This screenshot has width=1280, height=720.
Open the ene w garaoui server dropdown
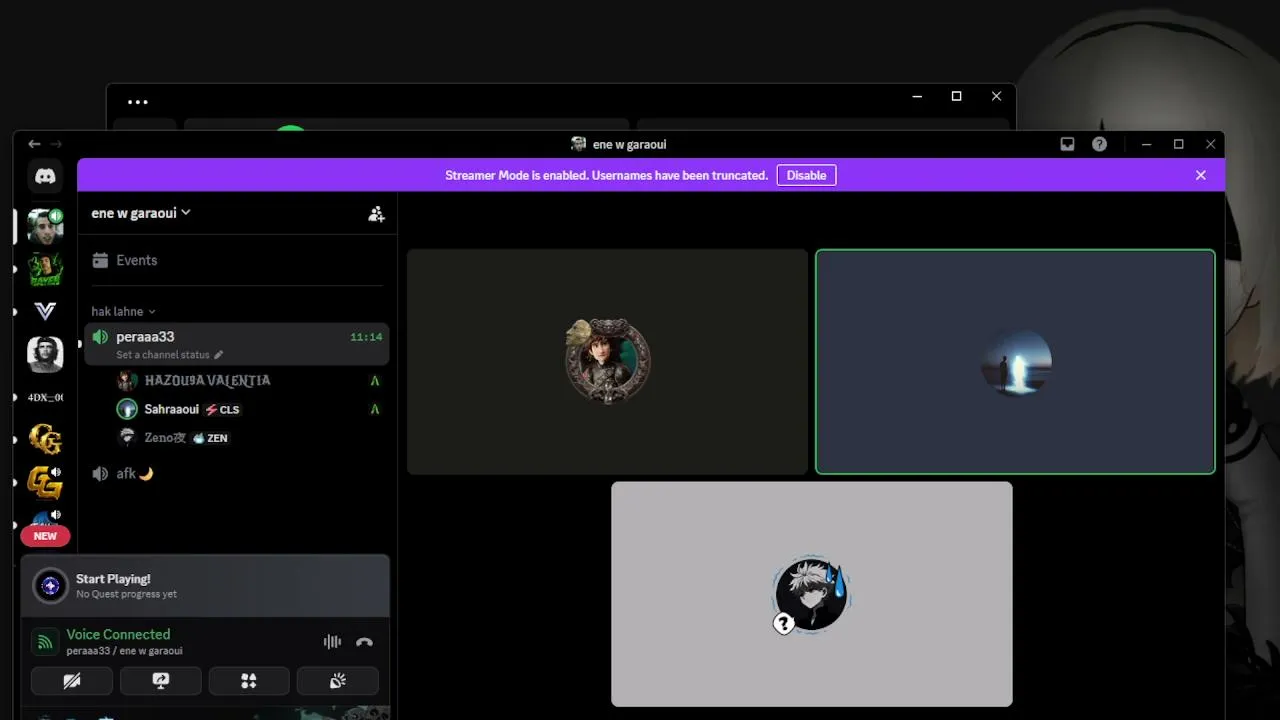(x=141, y=213)
